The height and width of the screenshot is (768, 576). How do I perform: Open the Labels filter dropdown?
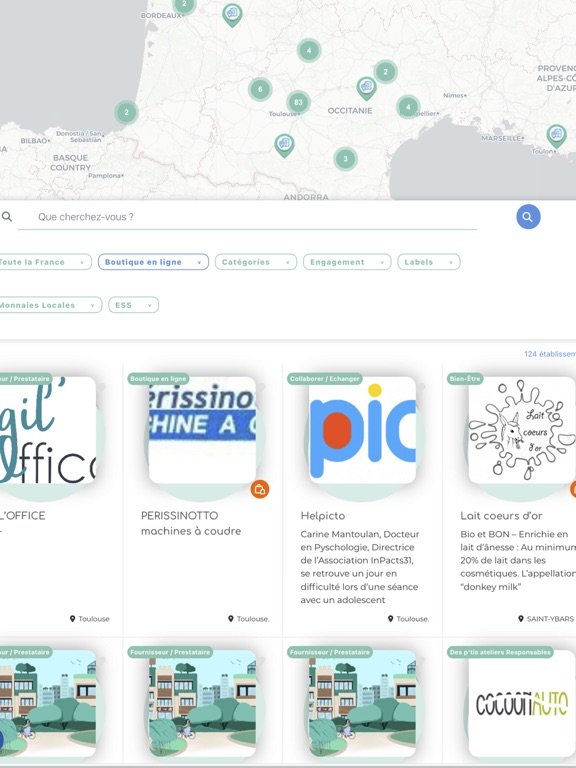[429, 262]
